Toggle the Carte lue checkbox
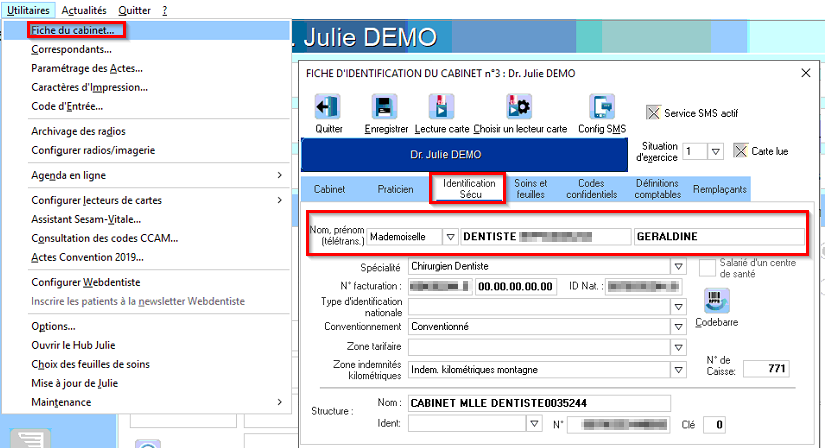825x448 pixels. [740, 151]
